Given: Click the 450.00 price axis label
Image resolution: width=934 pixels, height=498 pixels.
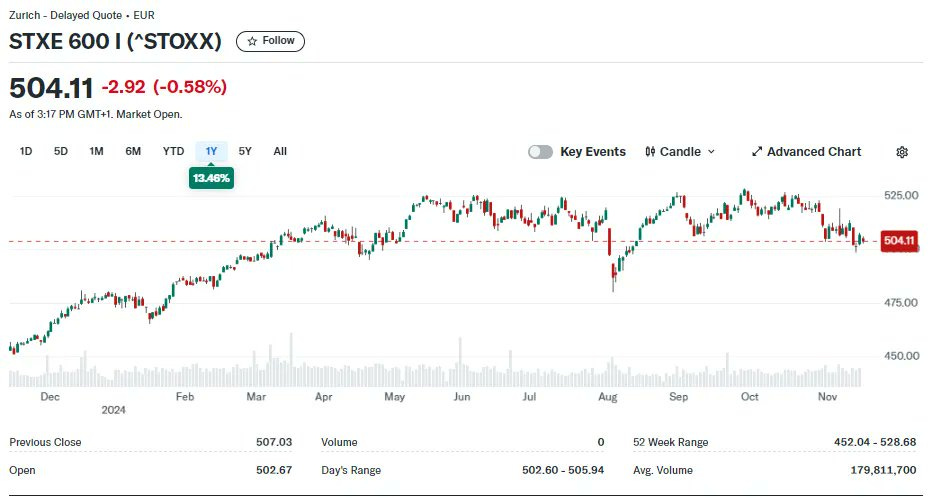Looking at the screenshot, I should (901, 356).
